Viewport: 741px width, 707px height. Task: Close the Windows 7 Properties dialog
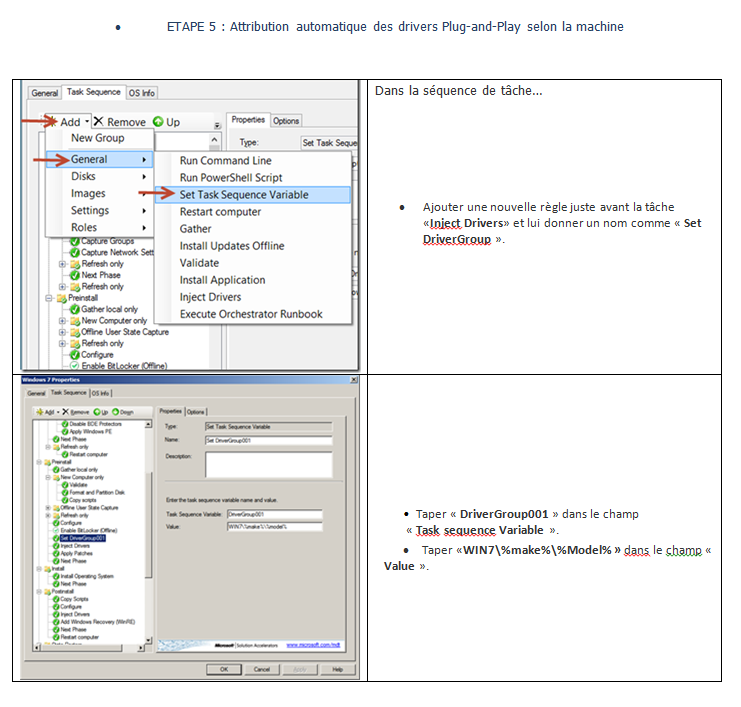click(x=353, y=380)
